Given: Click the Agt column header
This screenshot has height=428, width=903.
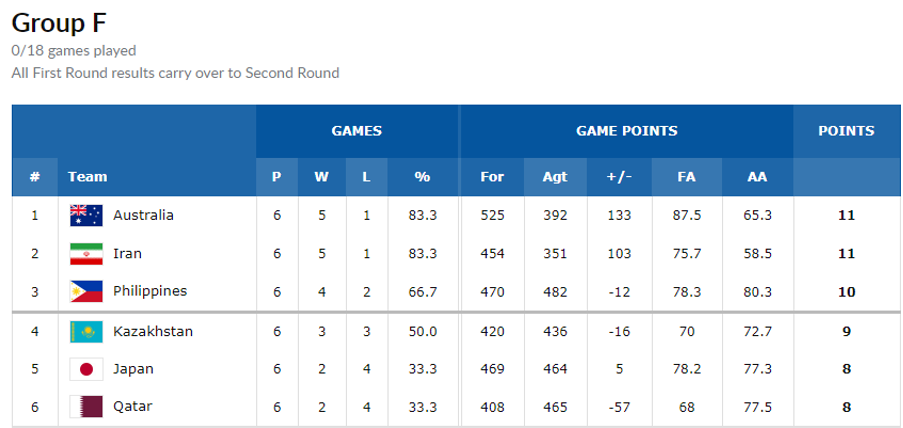Looking at the screenshot, I should pyautogui.click(x=555, y=177).
